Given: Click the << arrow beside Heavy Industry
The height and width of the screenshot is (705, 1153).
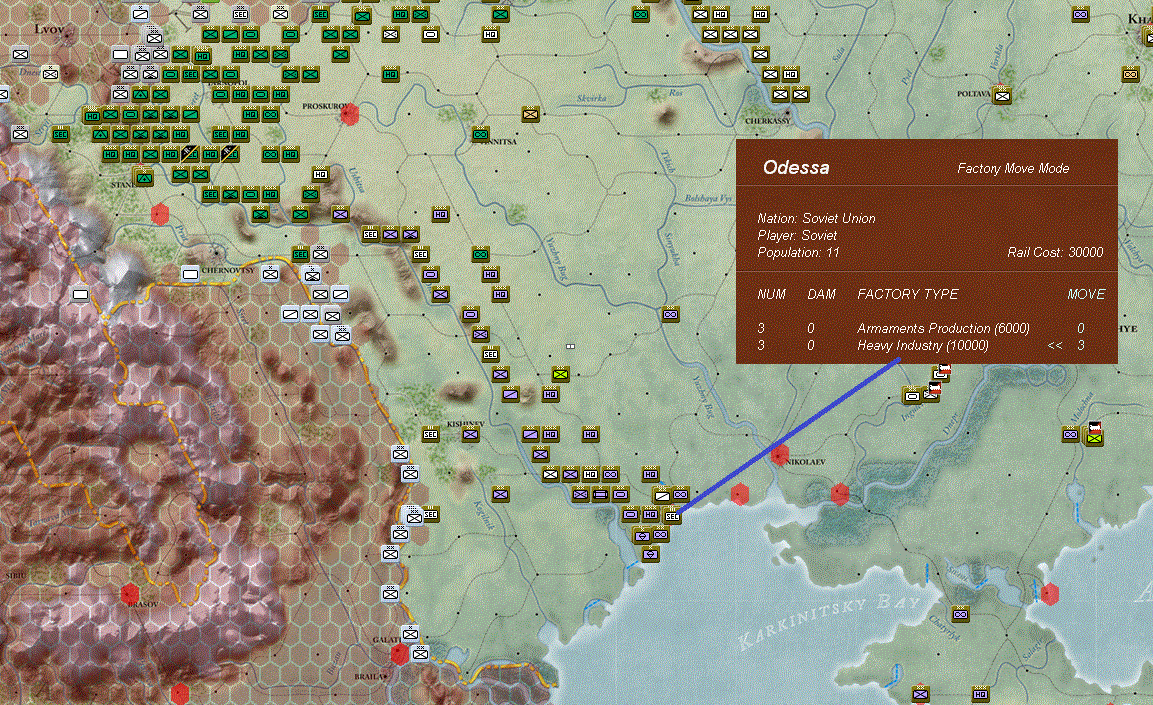Looking at the screenshot, I should (x=1054, y=346).
